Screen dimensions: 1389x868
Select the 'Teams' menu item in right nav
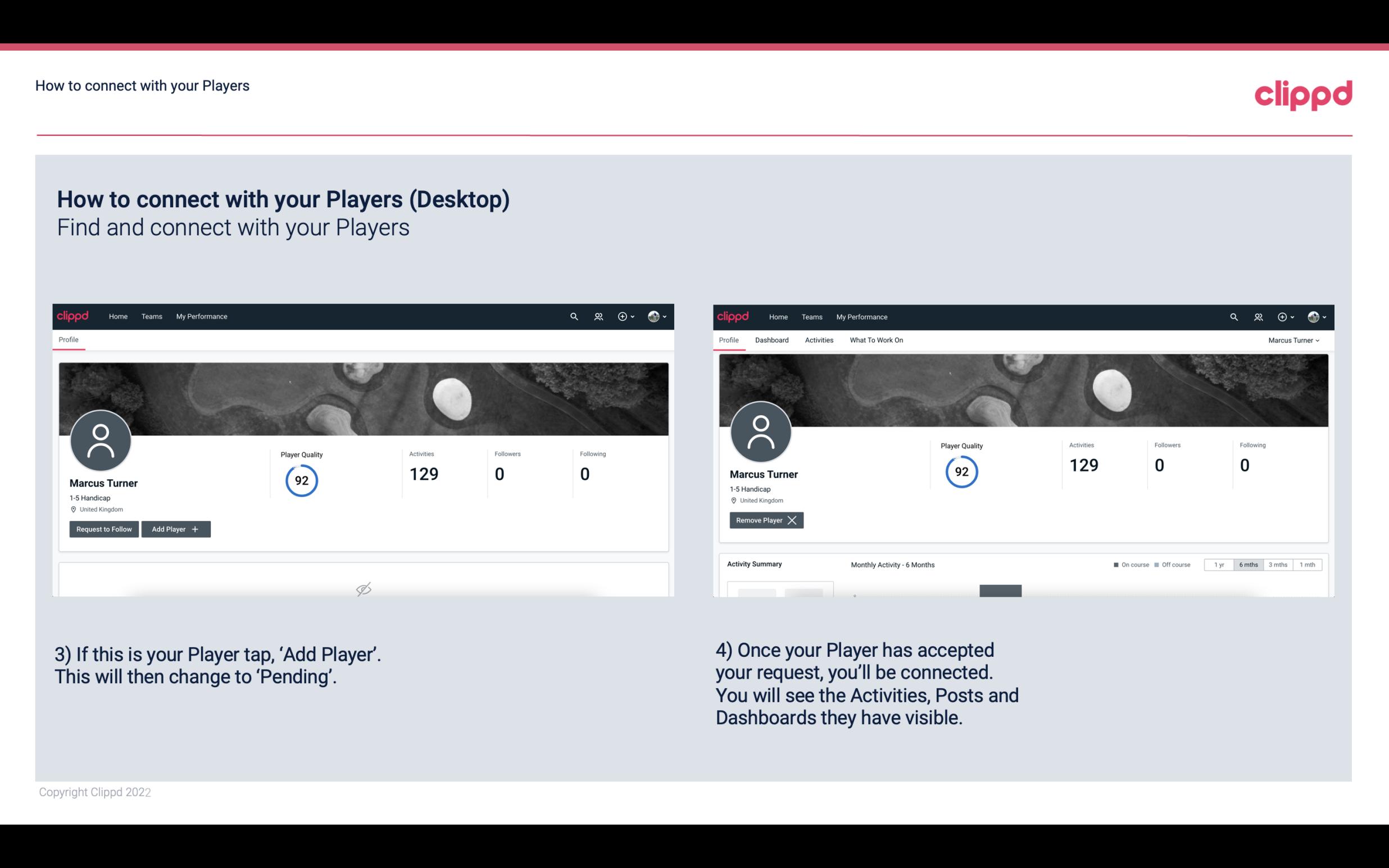811,316
